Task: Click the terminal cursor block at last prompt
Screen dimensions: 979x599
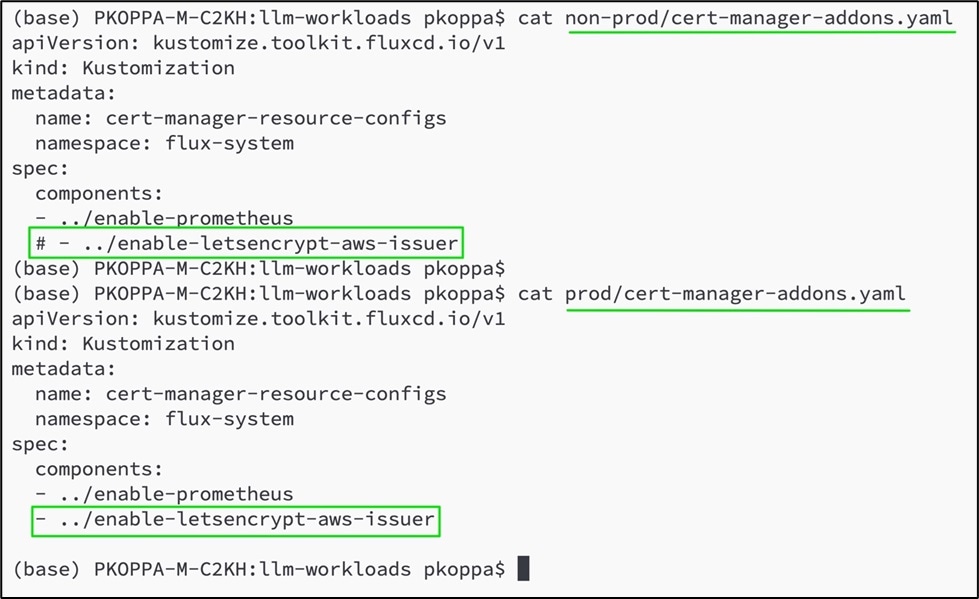Action: (523, 568)
